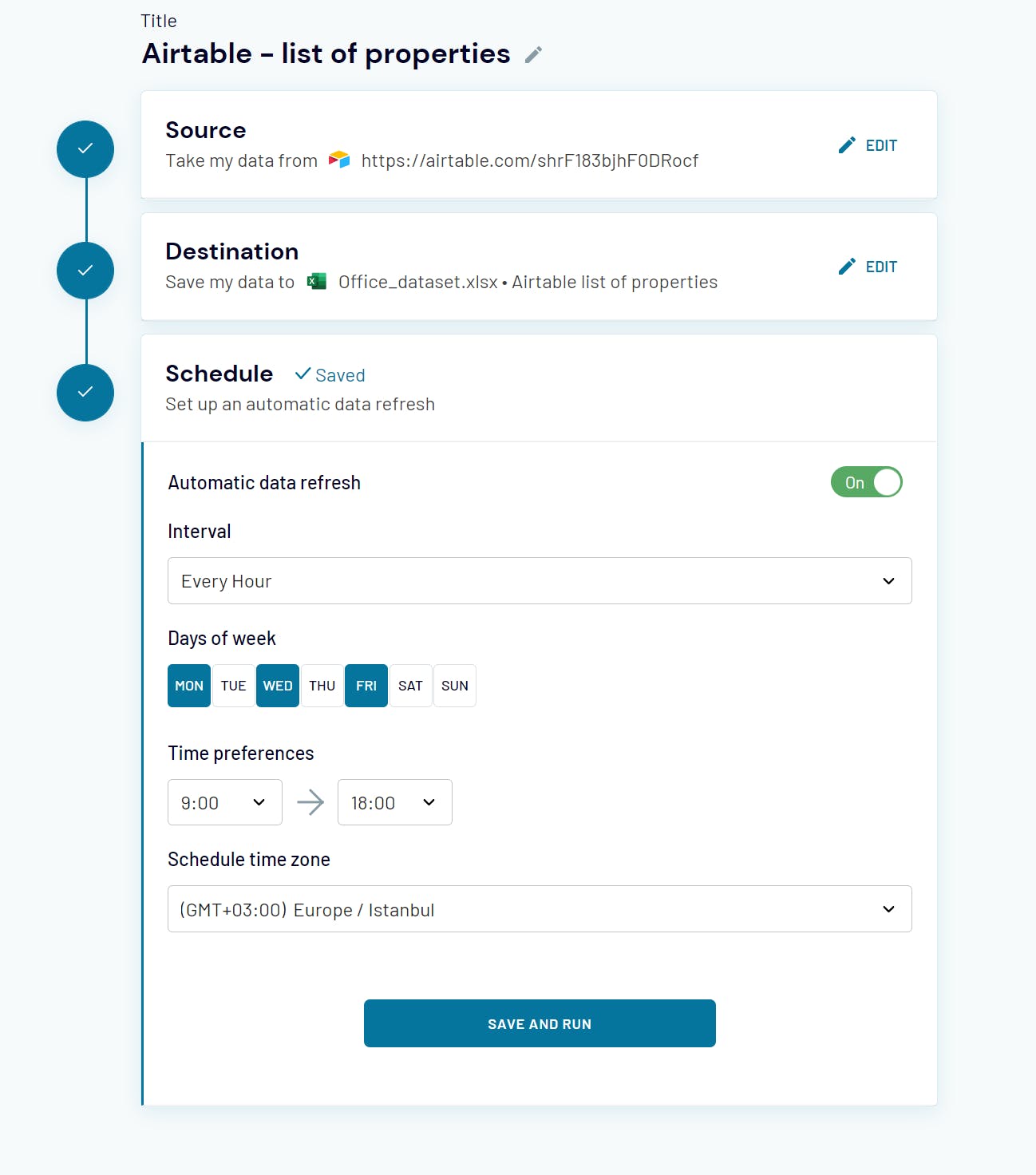Click the Source step checkmark circle
1036x1175 pixels.
click(x=85, y=149)
